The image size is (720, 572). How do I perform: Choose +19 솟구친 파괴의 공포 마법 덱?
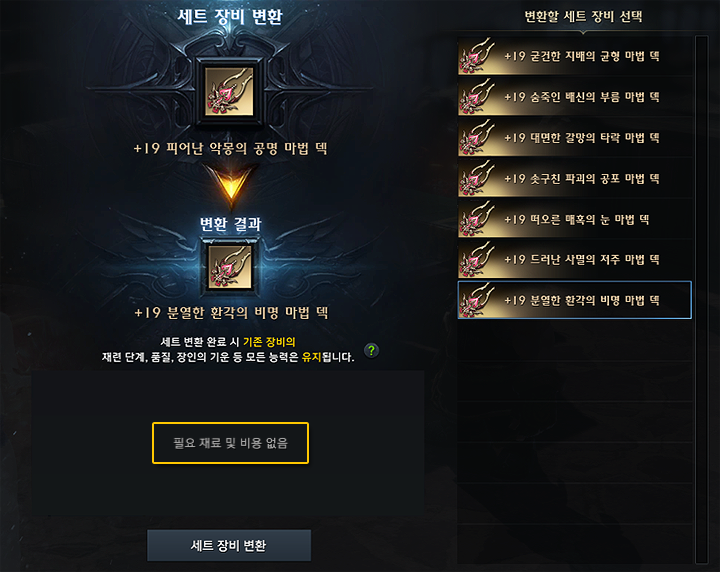[x=575, y=179]
